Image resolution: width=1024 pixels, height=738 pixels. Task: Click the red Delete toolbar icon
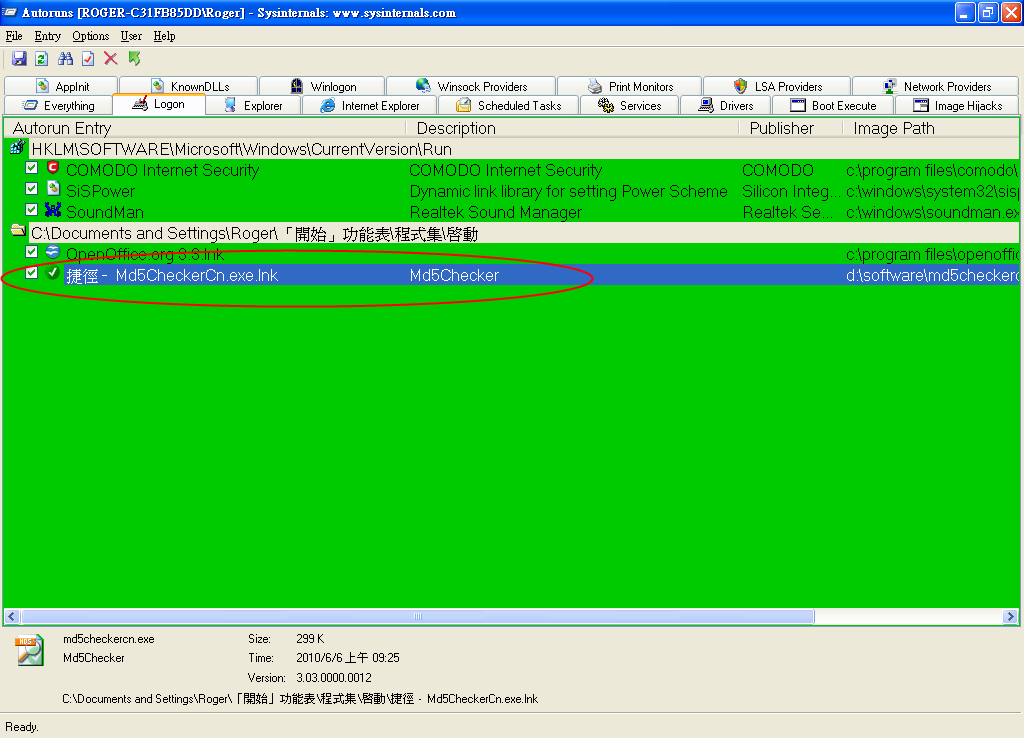(x=111, y=59)
